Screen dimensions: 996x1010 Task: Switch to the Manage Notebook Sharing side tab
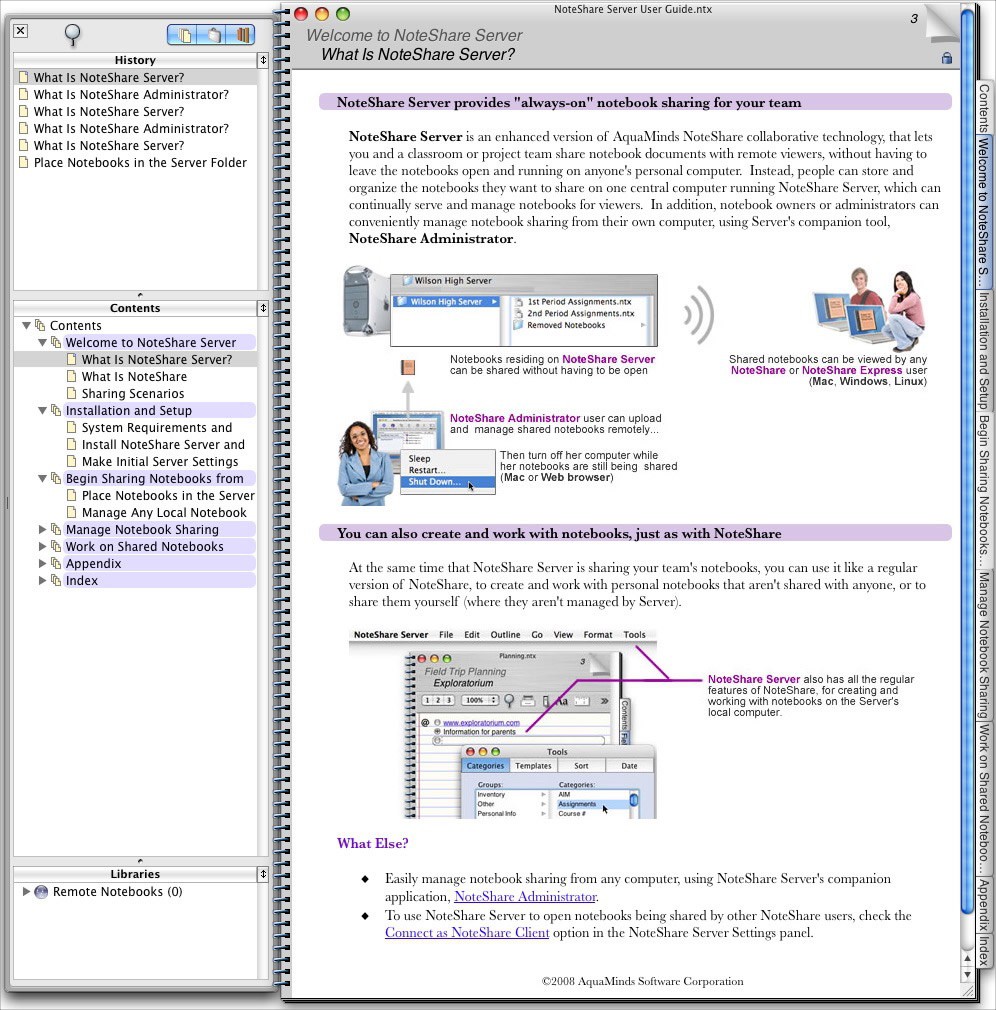coord(984,645)
